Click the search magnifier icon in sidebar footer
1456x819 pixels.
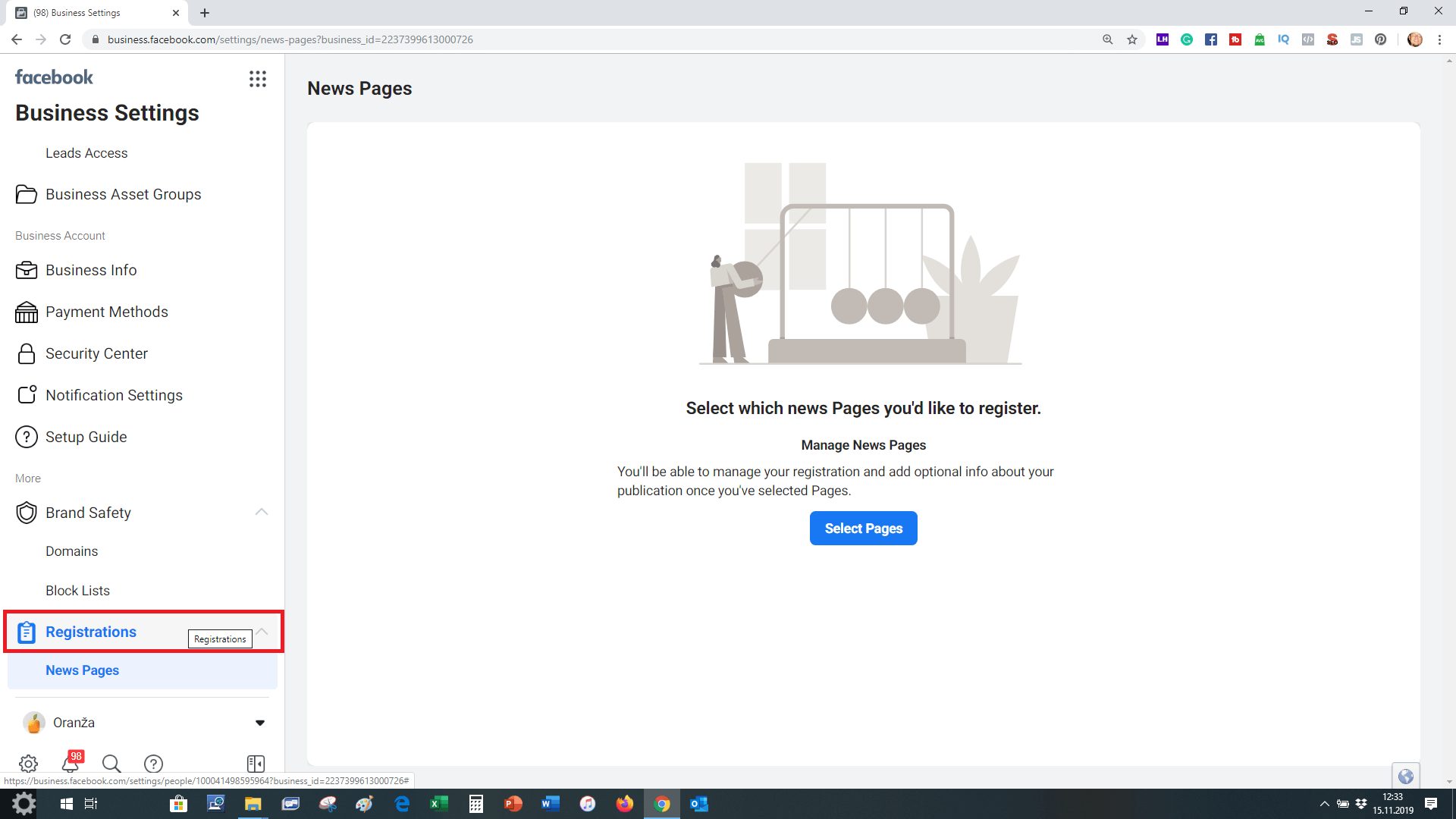point(111,764)
